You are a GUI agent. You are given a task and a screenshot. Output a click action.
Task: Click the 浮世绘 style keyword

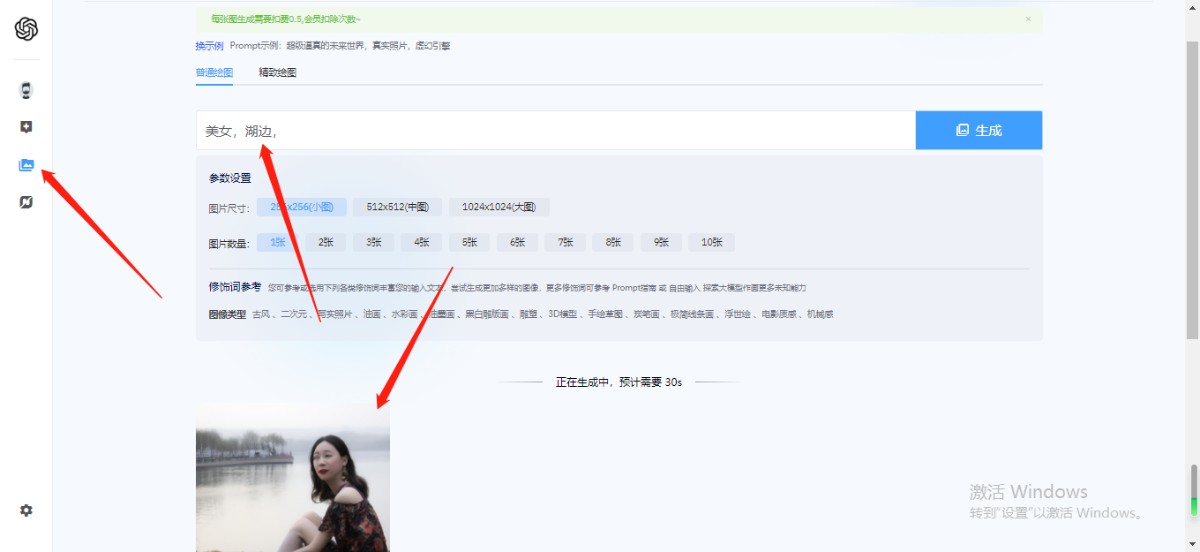pos(738,314)
